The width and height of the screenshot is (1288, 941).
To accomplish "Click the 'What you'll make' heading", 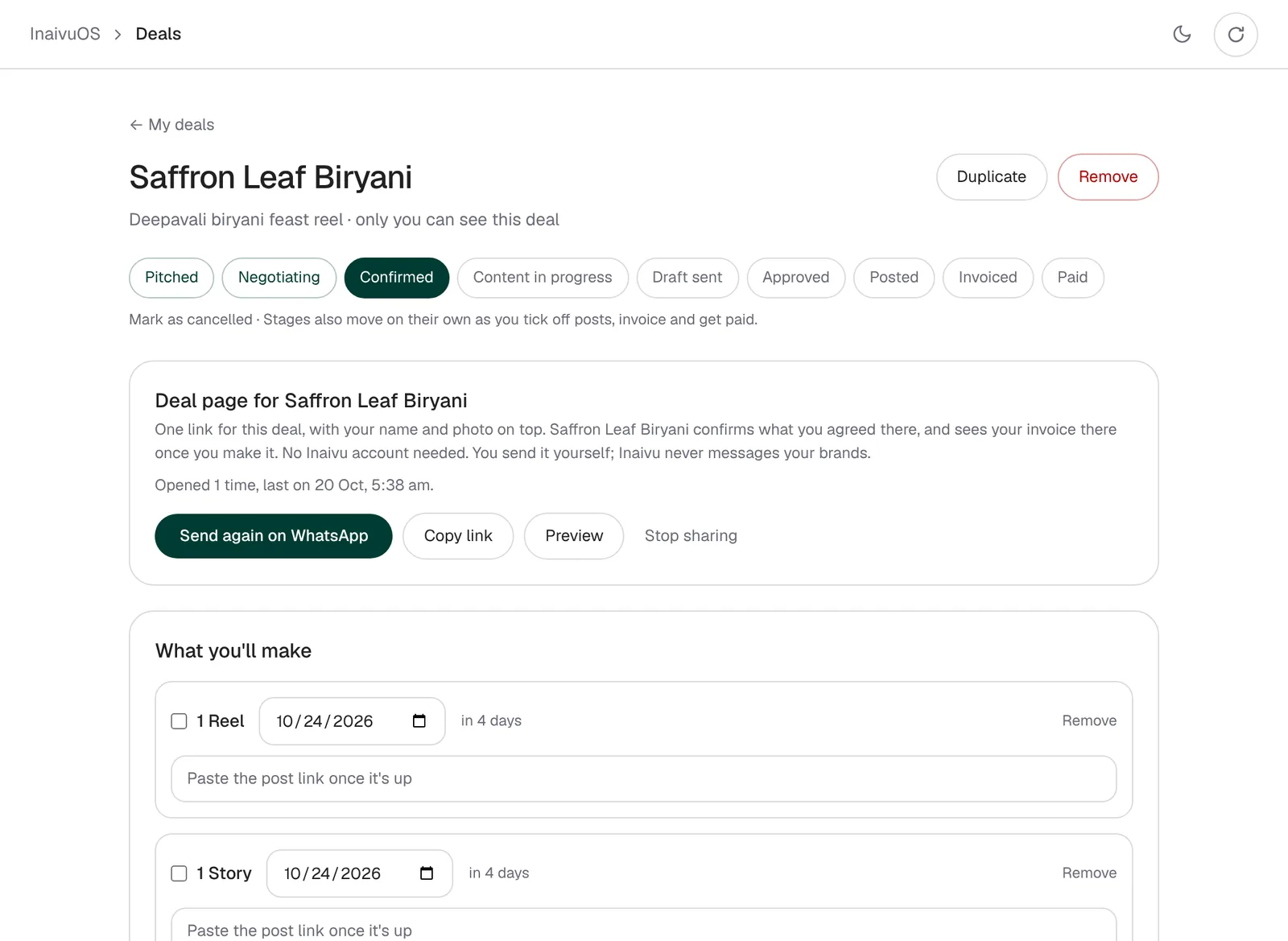I will tap(233, 651).
